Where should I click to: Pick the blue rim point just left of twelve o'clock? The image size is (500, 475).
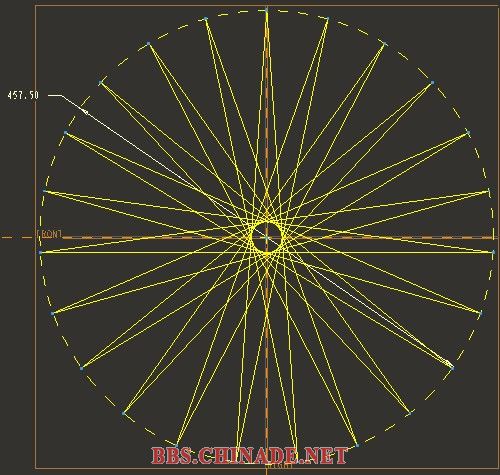pos(205,19)
